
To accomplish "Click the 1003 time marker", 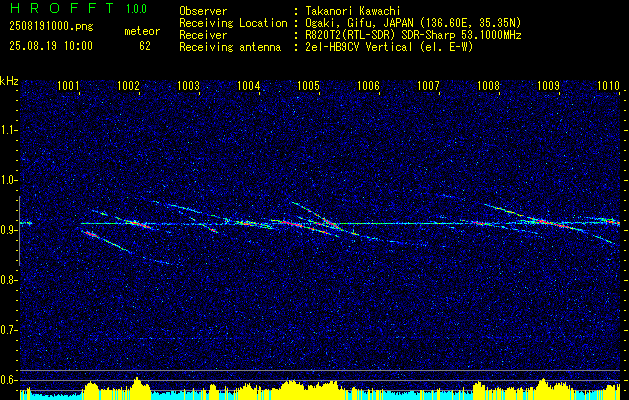I will point(188,85).
